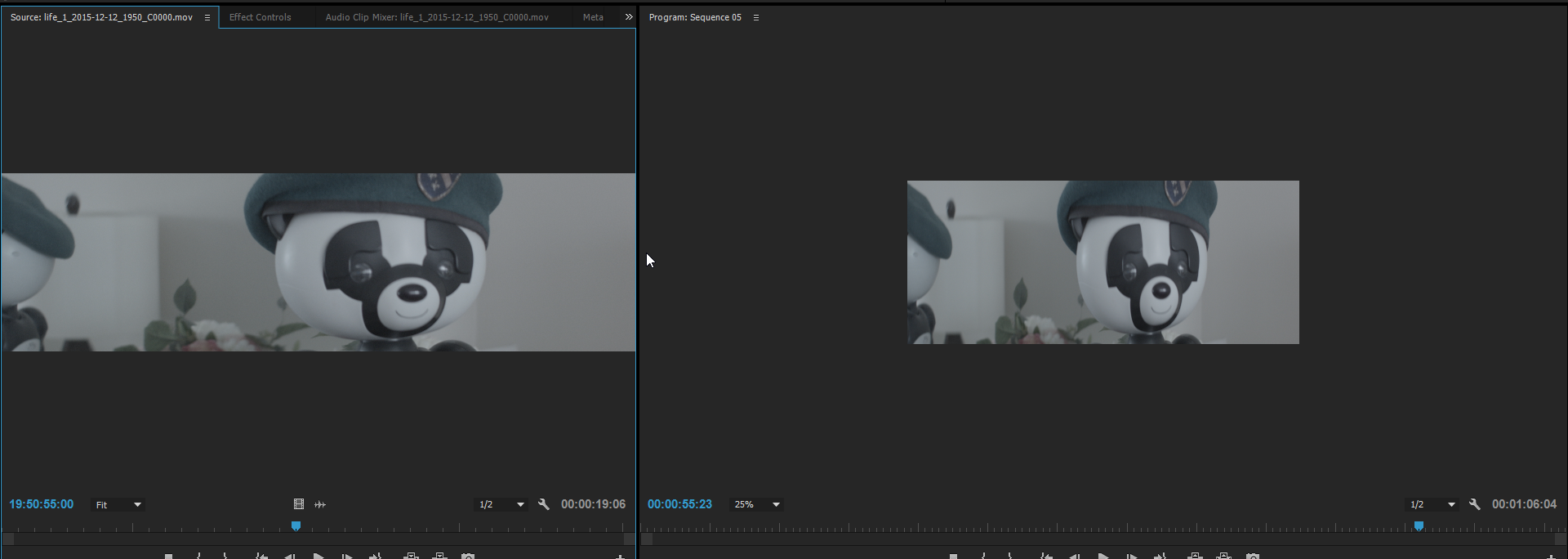This screenshot has height=559, width=1568.
Task: Click Source duration 00:00:19:06
Action: tap(593, 504)
